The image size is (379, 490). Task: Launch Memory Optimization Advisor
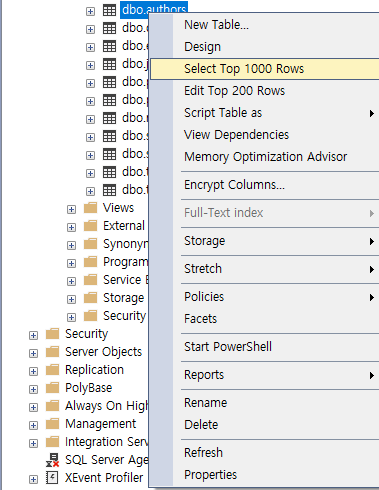click(265, 157)
